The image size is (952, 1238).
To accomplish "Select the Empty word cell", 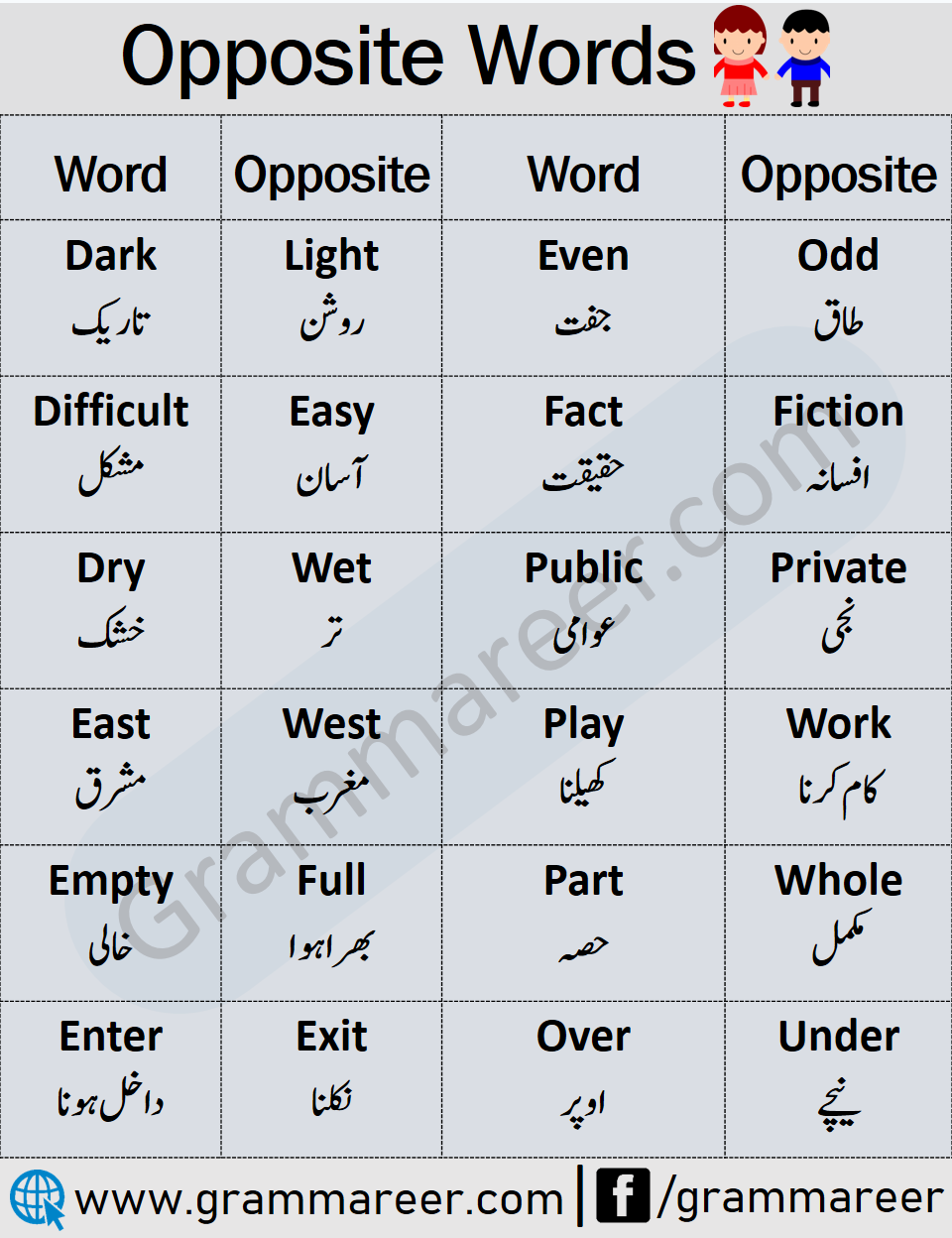I will tap(111, 923).
